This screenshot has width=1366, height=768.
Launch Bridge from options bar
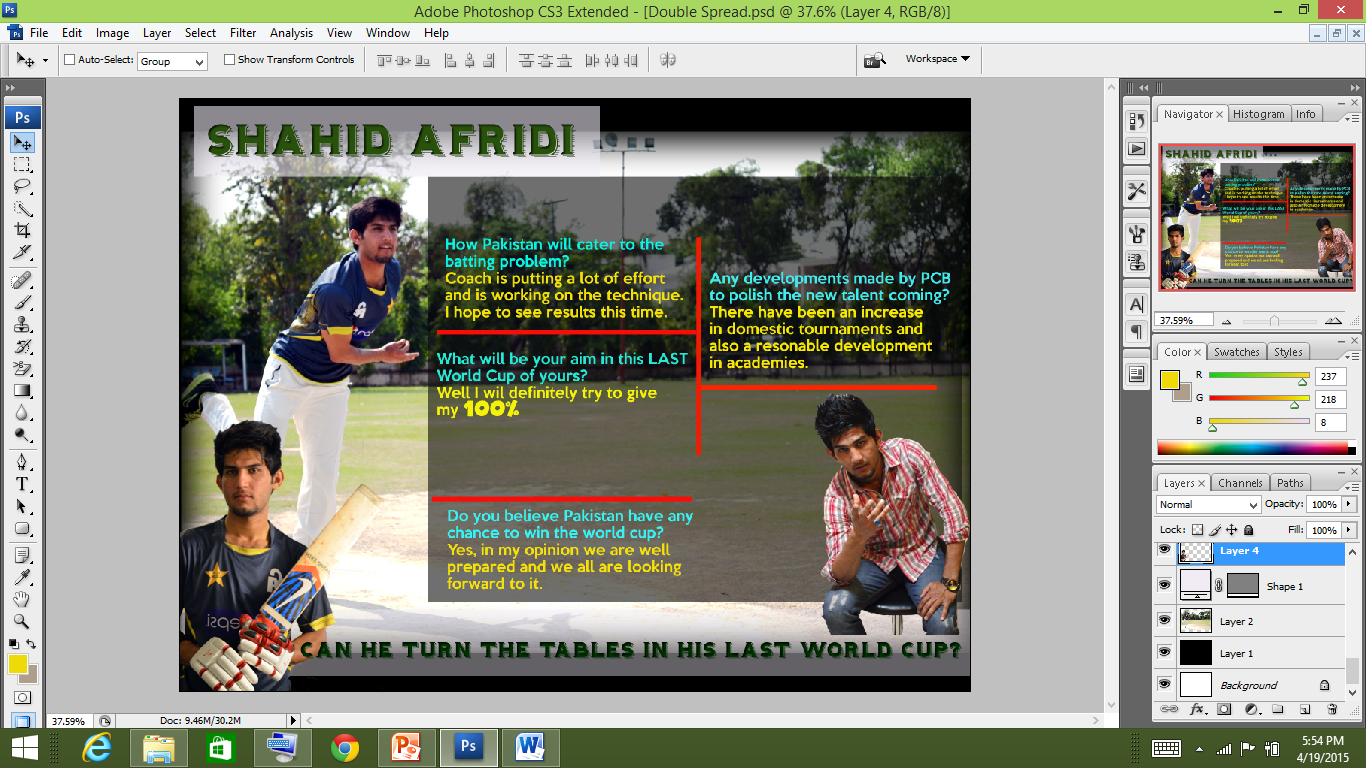(874, 60)
